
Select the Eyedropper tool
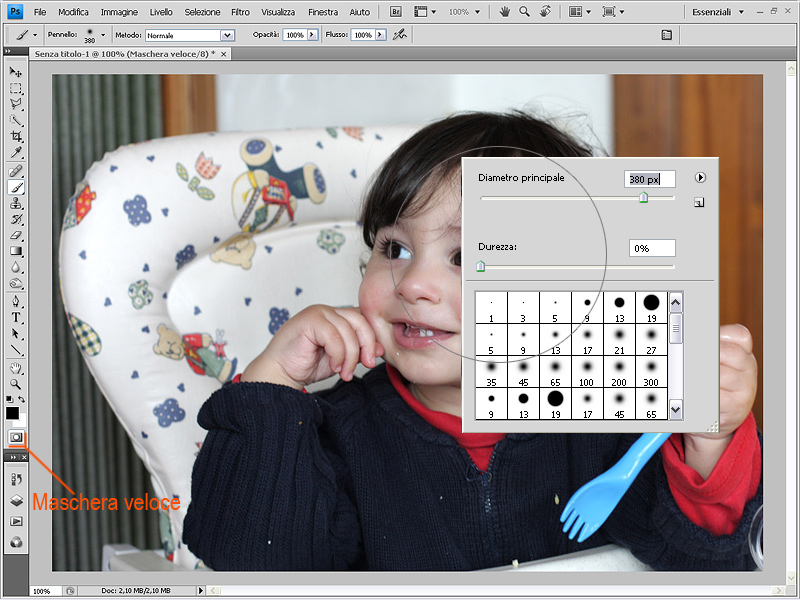coord(16,152)
